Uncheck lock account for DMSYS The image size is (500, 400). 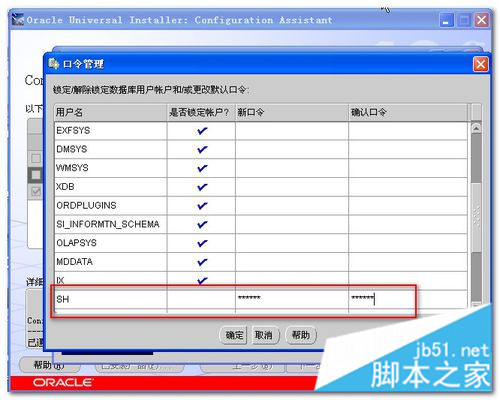pos(202,149)
